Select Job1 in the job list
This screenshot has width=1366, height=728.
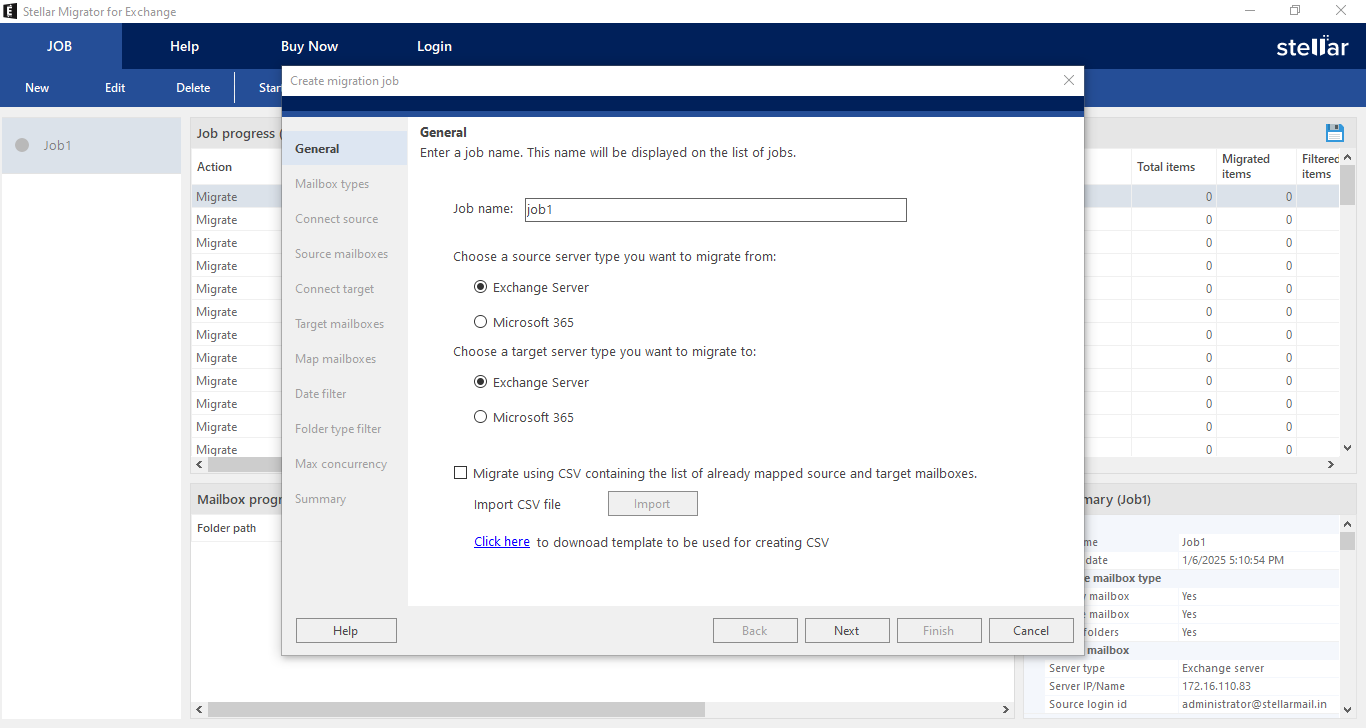91,145
